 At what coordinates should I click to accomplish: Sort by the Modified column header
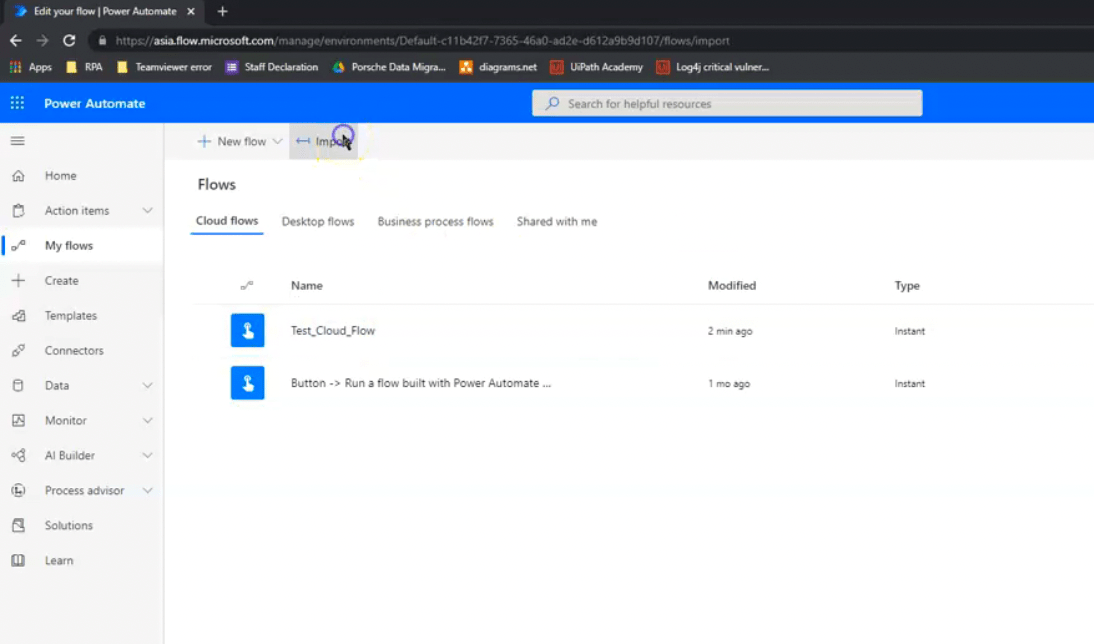[x=732, y=285]
